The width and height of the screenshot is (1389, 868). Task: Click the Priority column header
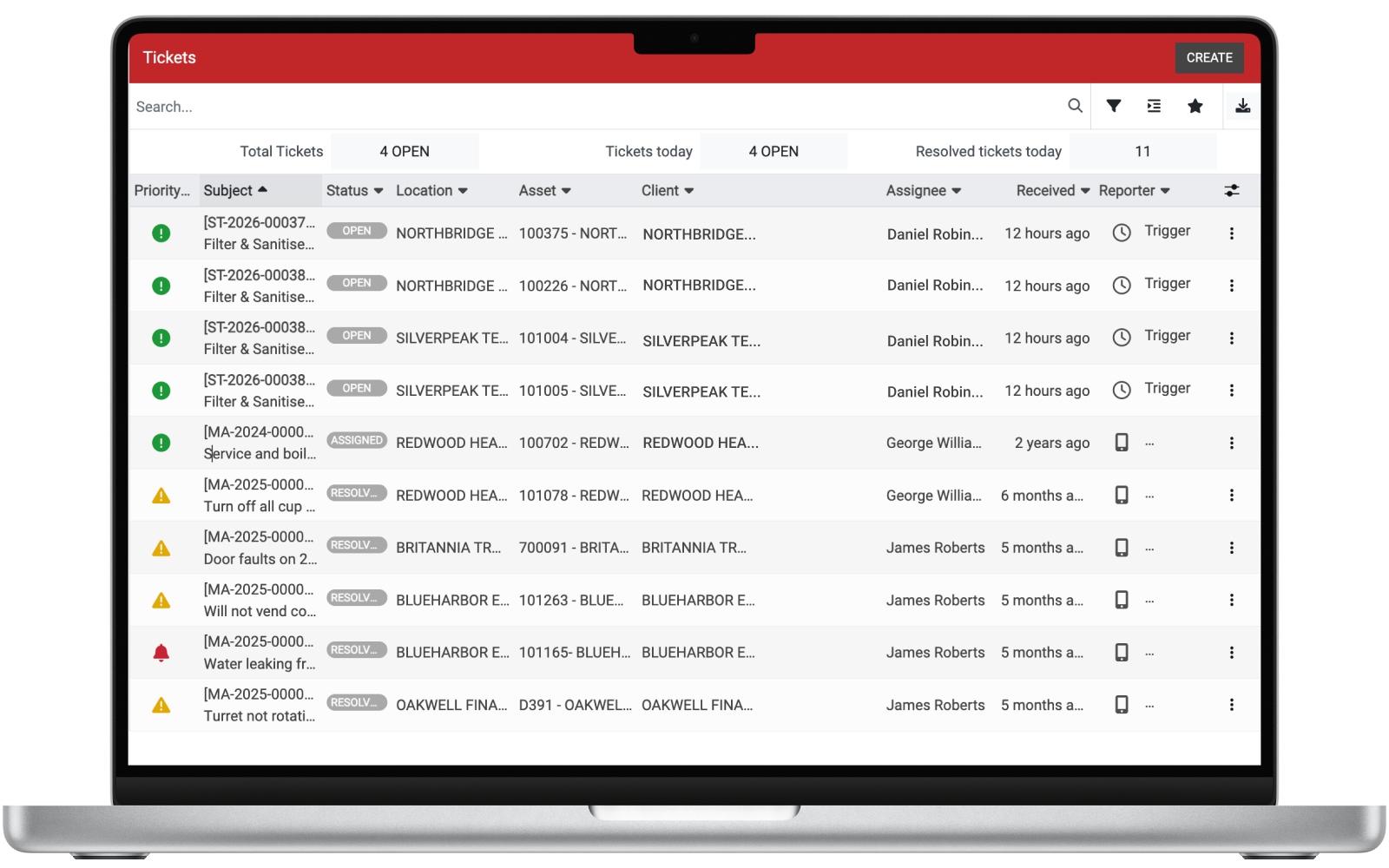162,190
